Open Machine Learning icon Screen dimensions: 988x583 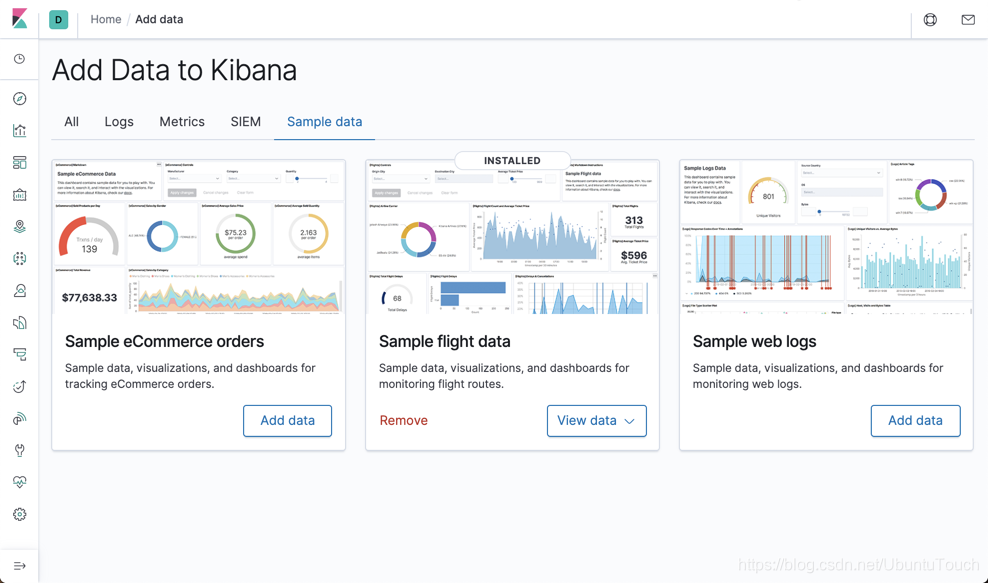(20, 258)
